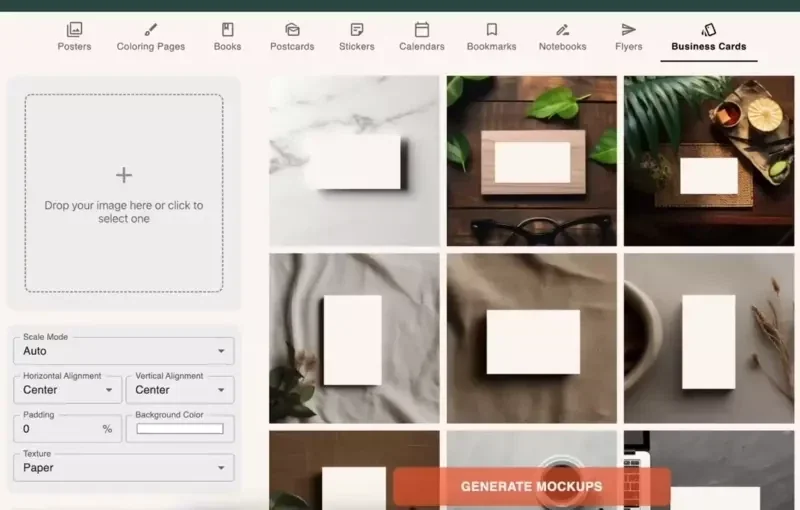
Task: Select the beige fabric horizontal card mockup
Action: 532,339
